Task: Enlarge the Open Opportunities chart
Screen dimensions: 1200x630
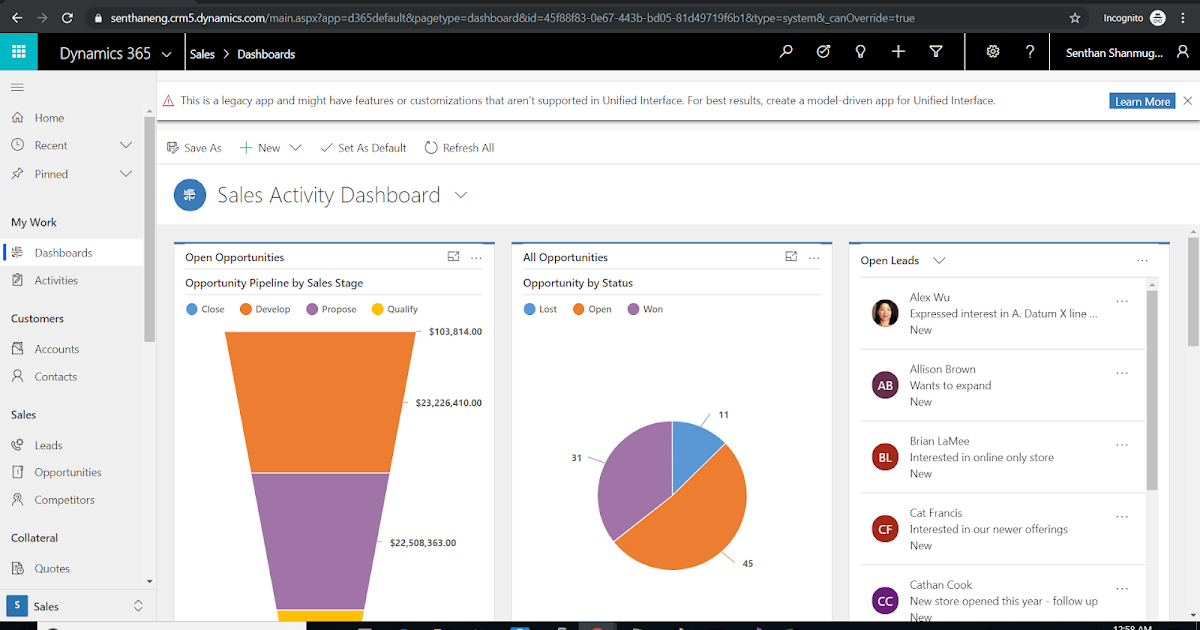Action: coord(454,257)
